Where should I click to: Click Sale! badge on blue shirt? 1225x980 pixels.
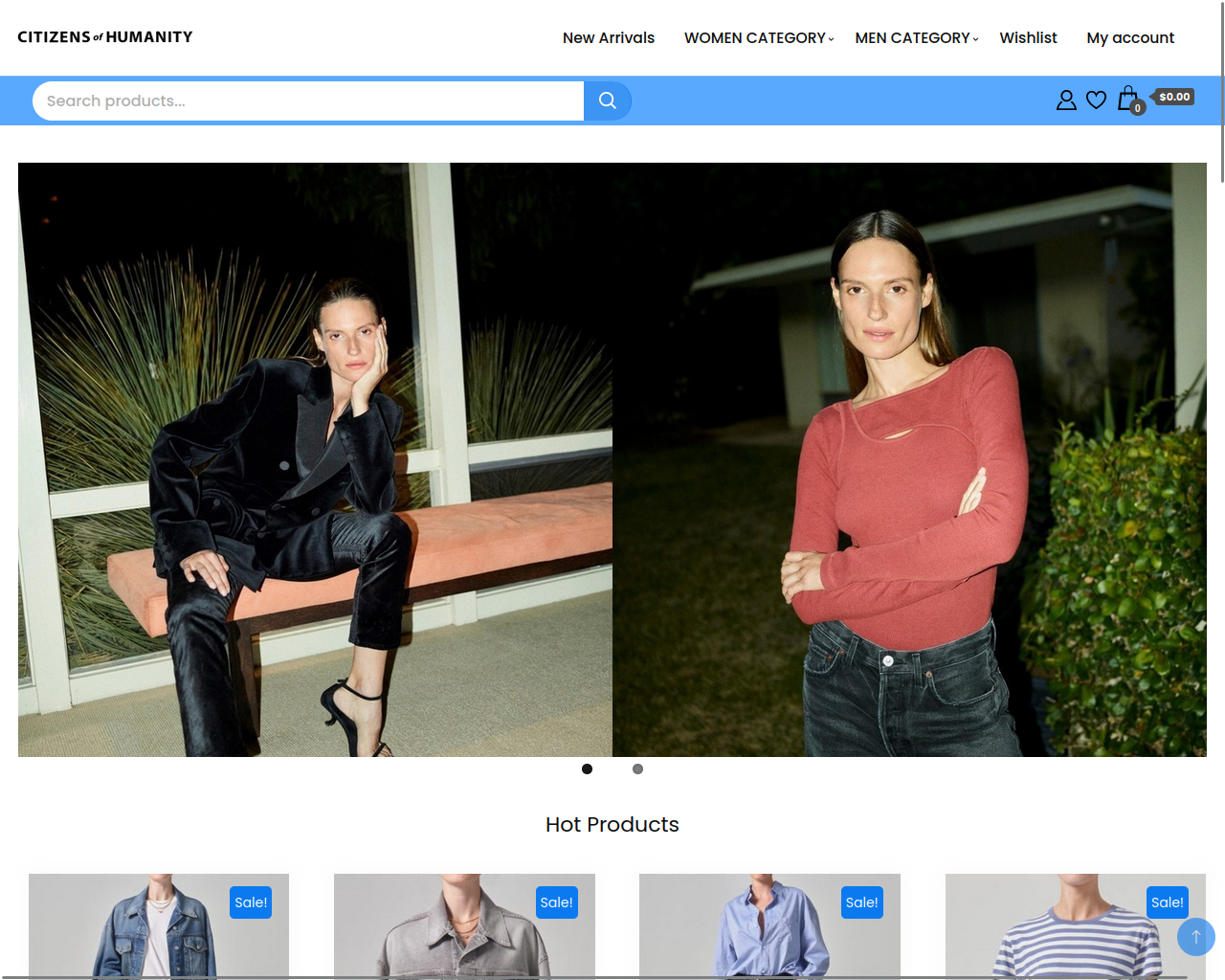click(x=862, y=902)
